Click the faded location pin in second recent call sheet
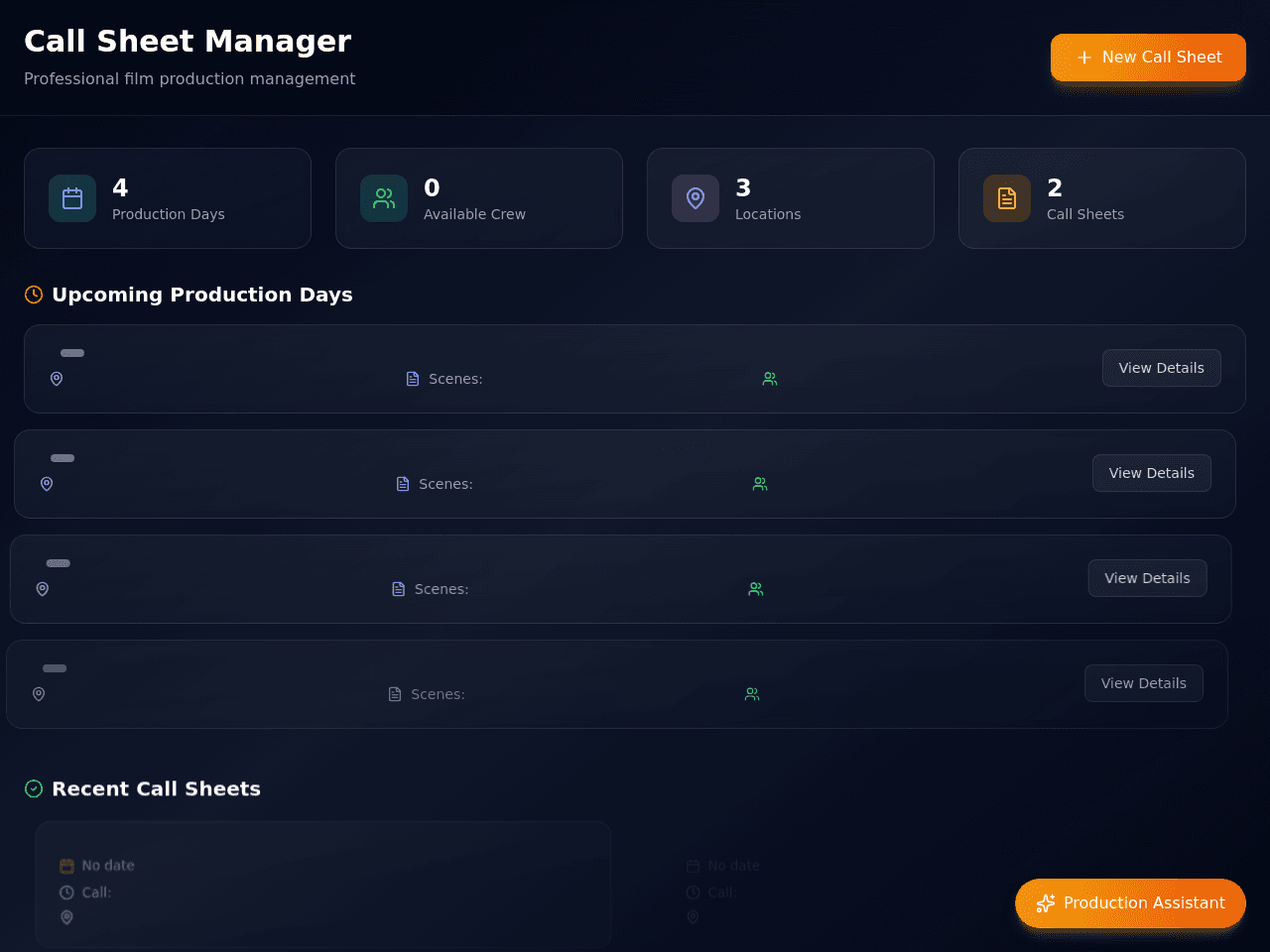Viewport: 1270px width, 952px height. tap(693, 917)
